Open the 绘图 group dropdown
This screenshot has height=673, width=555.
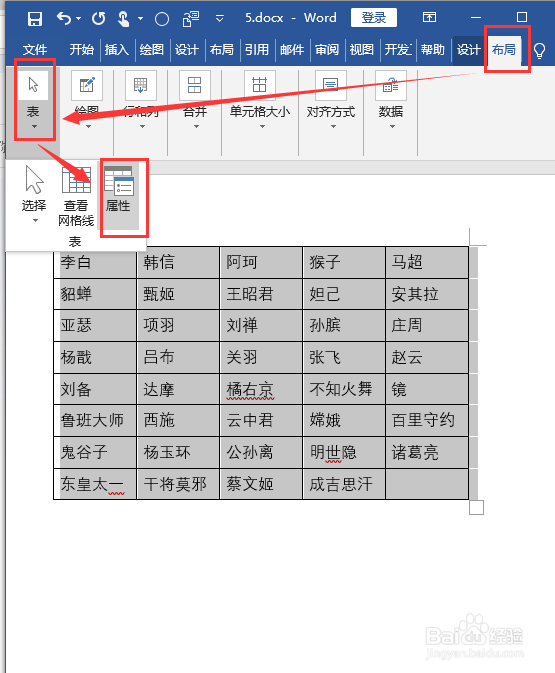click(87, 100)
